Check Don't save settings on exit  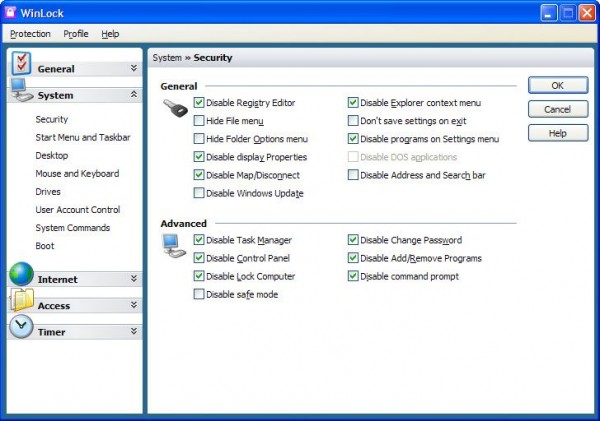click(x=353, y=121)
